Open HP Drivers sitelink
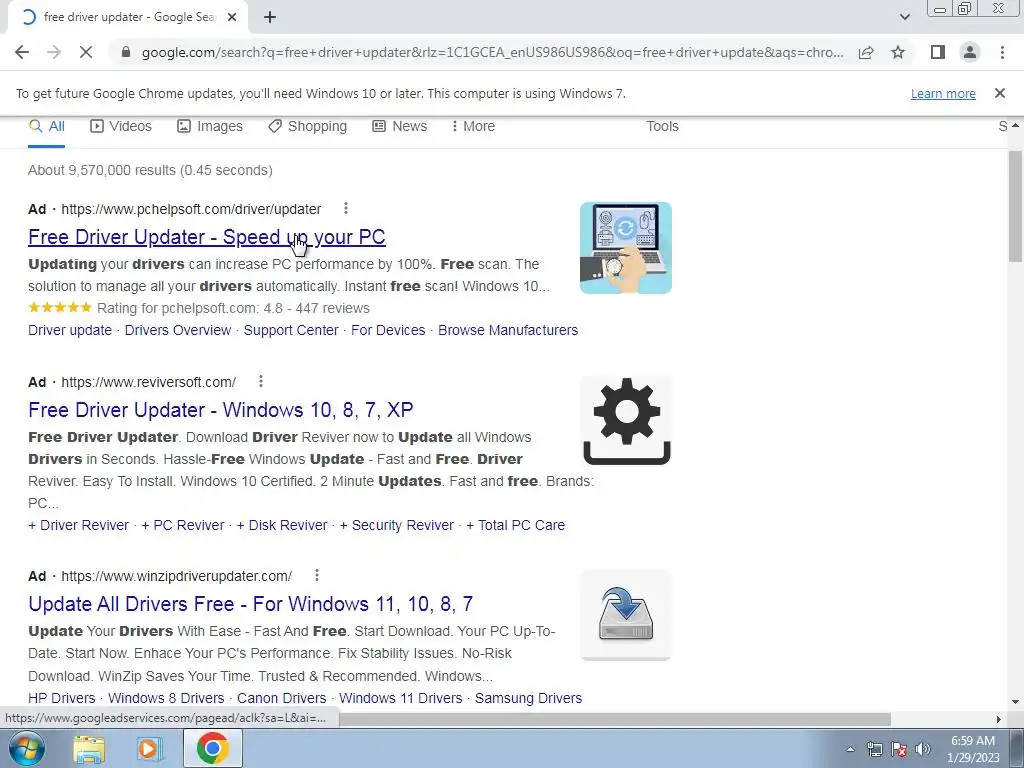The height and width of the screenshot is (768, 1024). 61,698
